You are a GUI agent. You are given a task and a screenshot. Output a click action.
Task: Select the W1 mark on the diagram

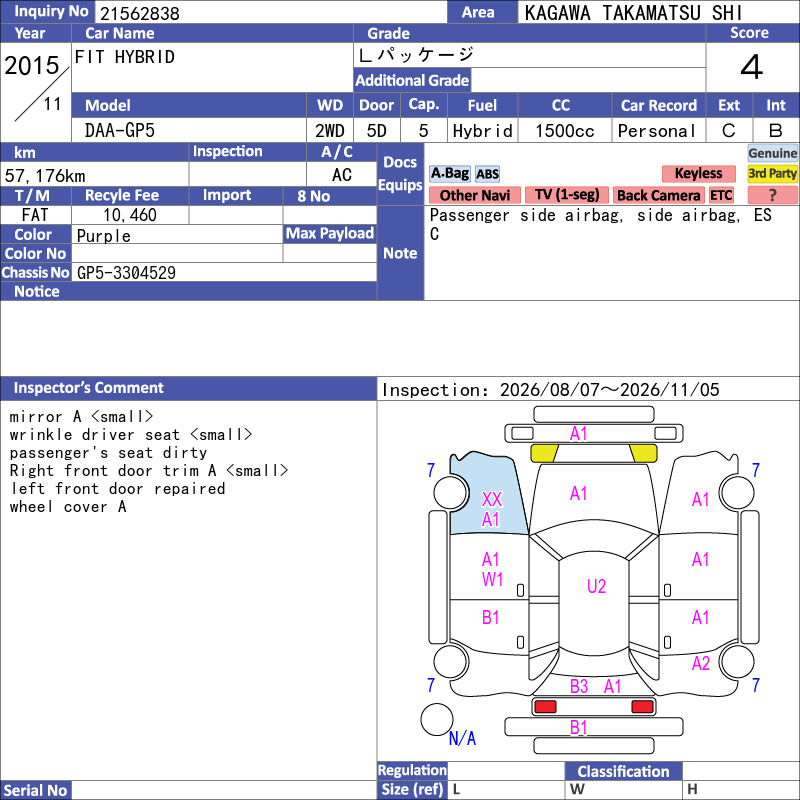[492, 580]
